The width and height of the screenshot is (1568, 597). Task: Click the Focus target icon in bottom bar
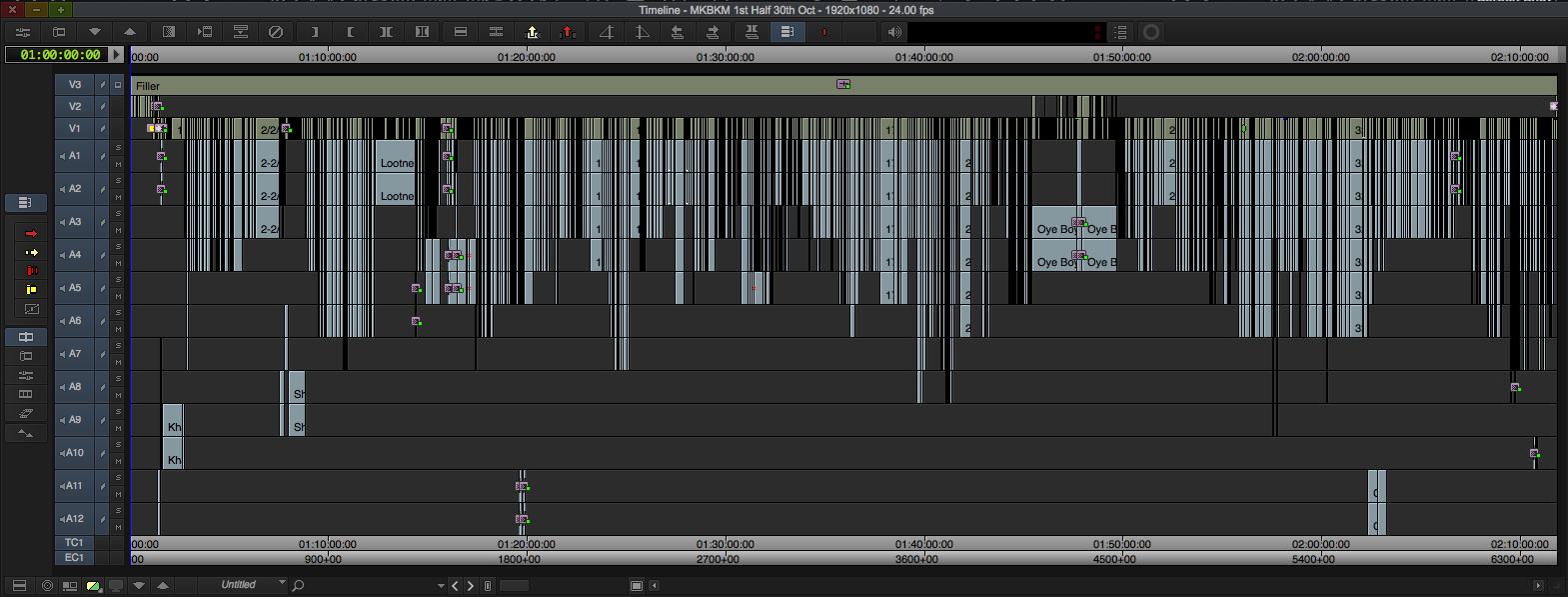pyautogui.click(x=47, y=586)
